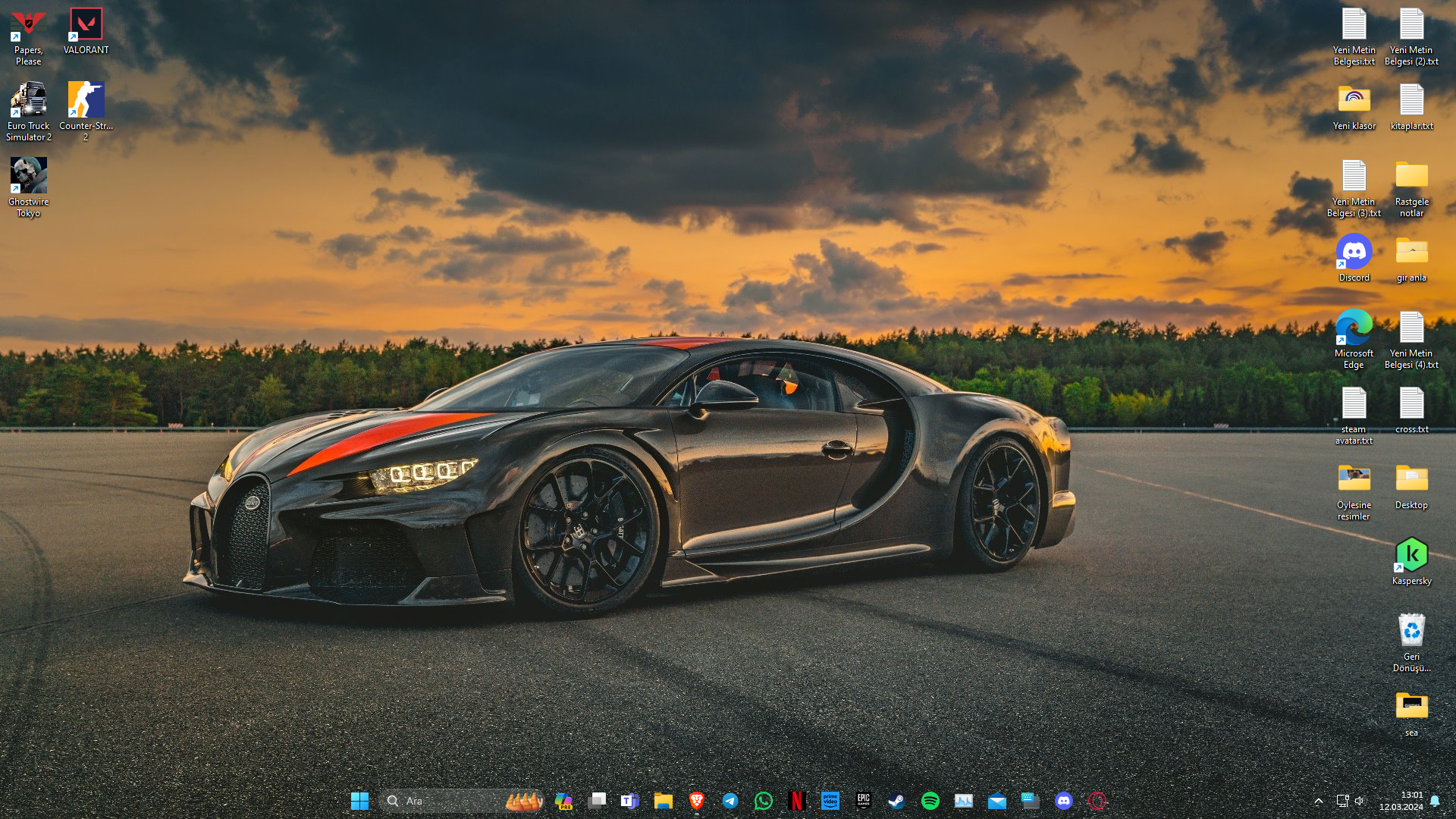Select the Geri Dönüşüm recycle bin

click(1411, 643)
